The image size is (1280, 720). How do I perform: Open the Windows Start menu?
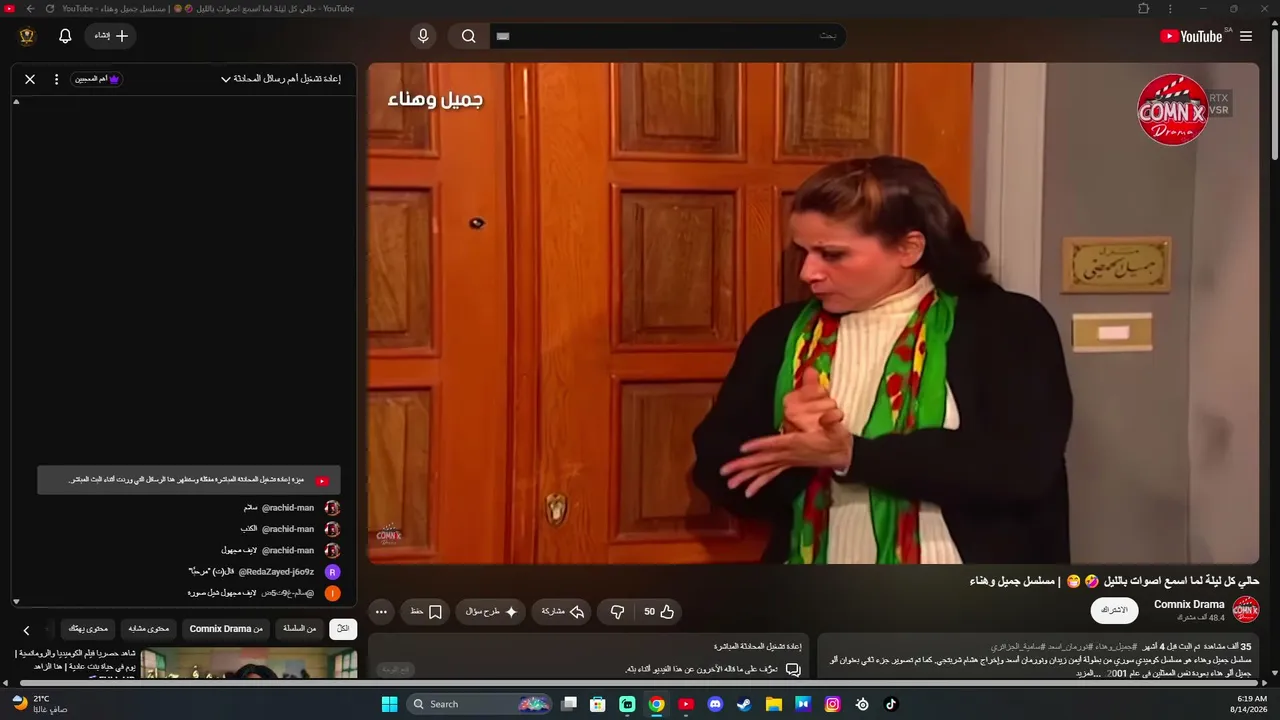point(390,704)
